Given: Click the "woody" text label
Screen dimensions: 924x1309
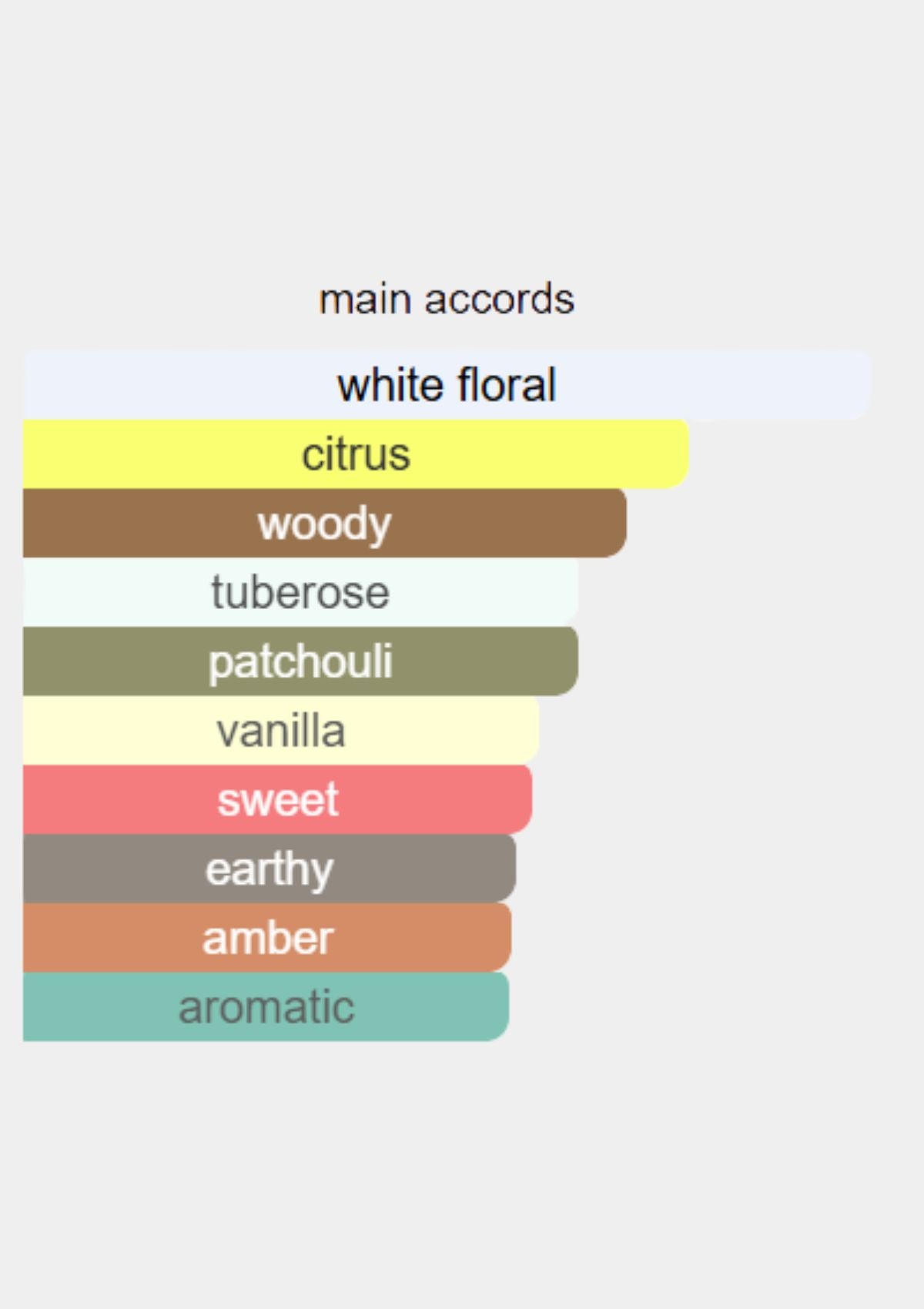Looking at the screenshot, I should 324,524.
